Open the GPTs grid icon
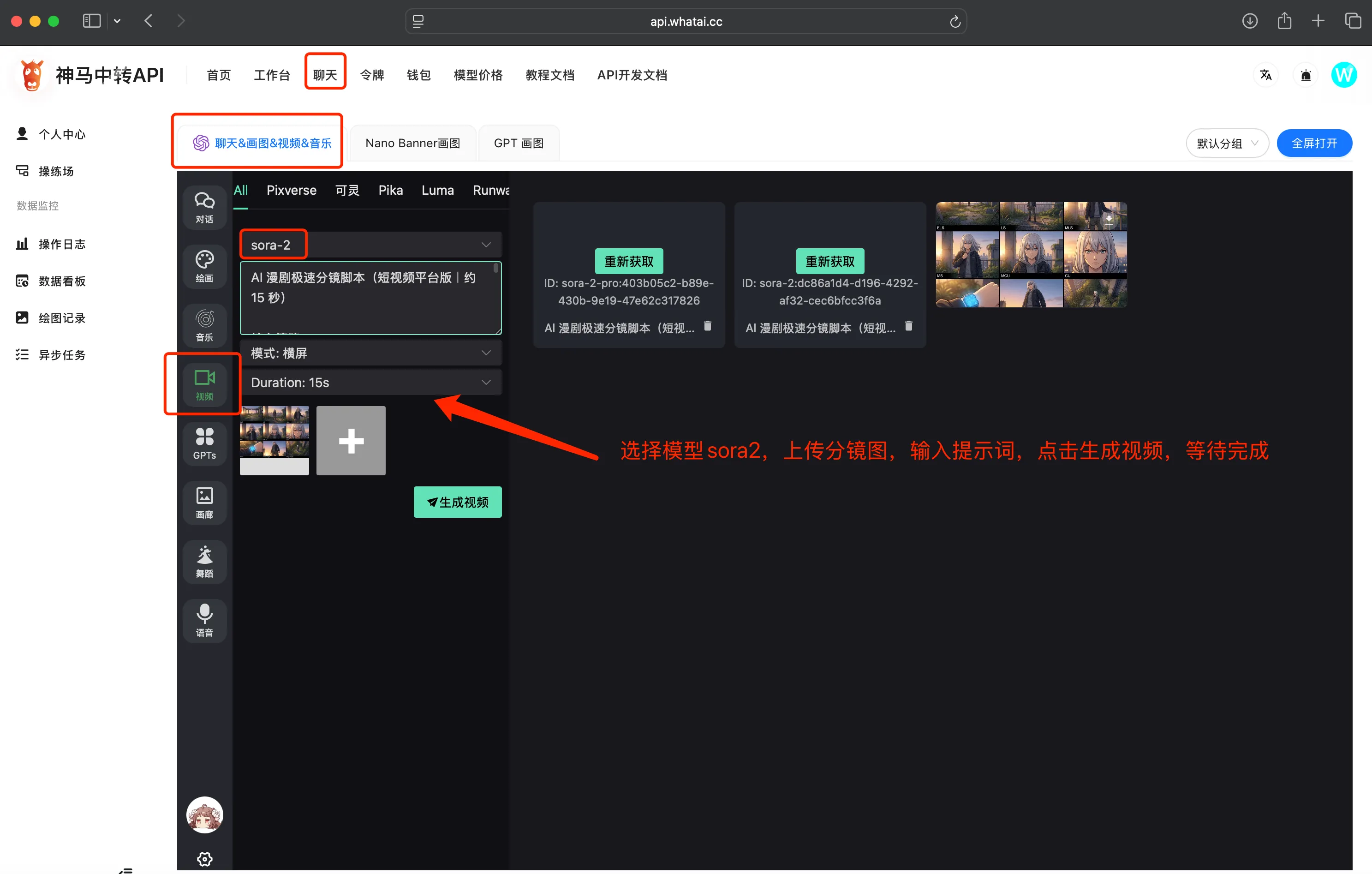1372x874 pixels. tap(204, 443)
